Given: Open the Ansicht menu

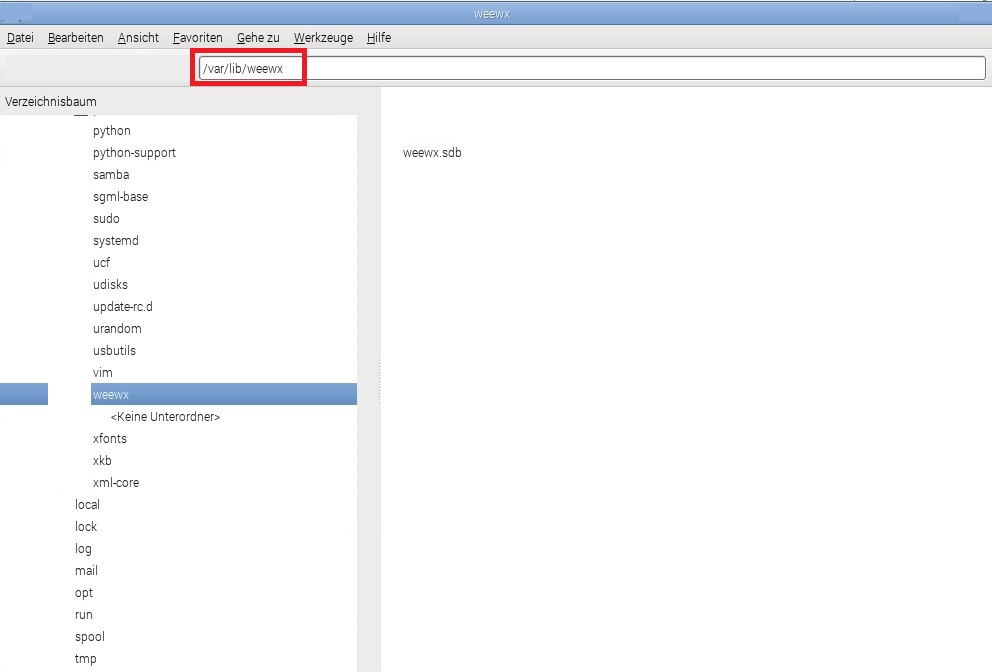Looking at the screenshot, I should coord(138,38).
